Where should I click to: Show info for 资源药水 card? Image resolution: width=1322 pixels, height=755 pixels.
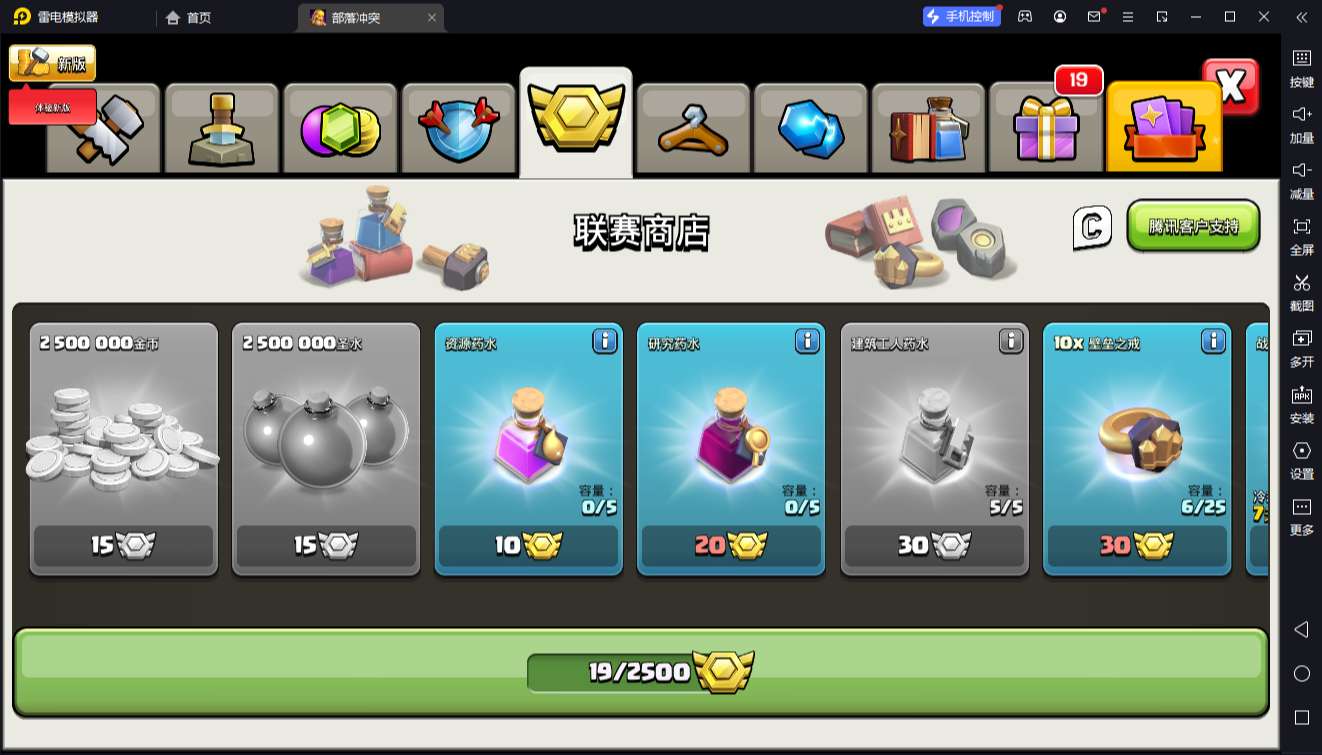[x=605, y=341]
